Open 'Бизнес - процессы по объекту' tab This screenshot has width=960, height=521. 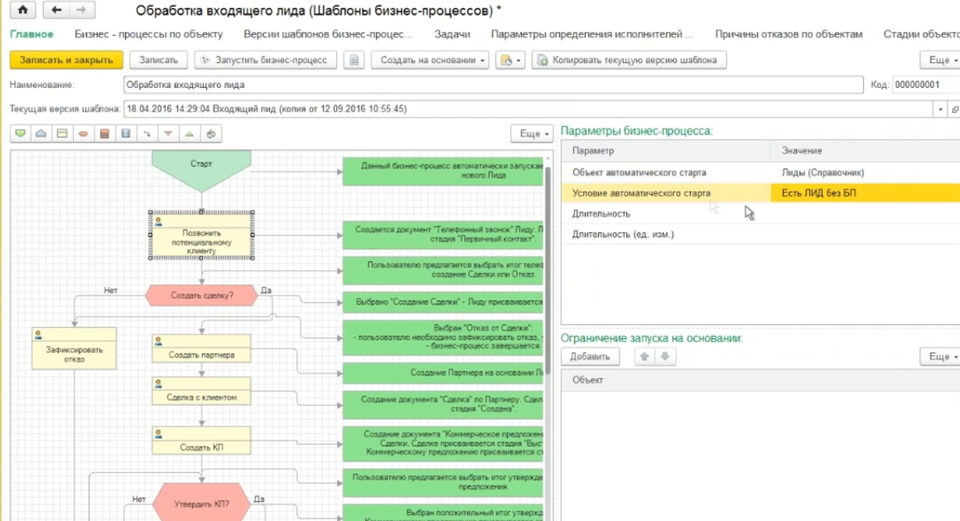pos(149,34)
